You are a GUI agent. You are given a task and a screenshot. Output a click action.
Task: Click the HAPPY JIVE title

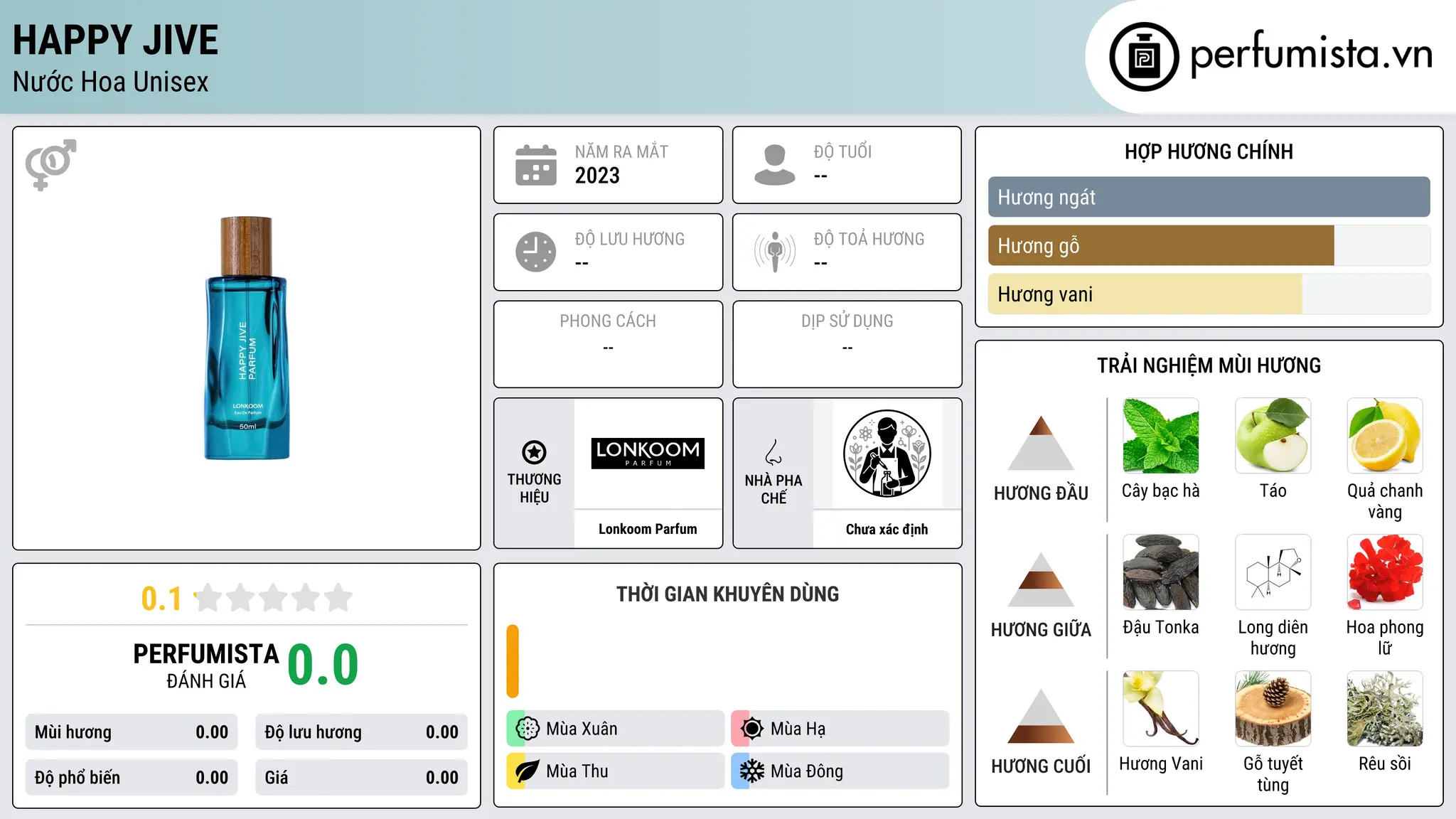tap(115, 40)
